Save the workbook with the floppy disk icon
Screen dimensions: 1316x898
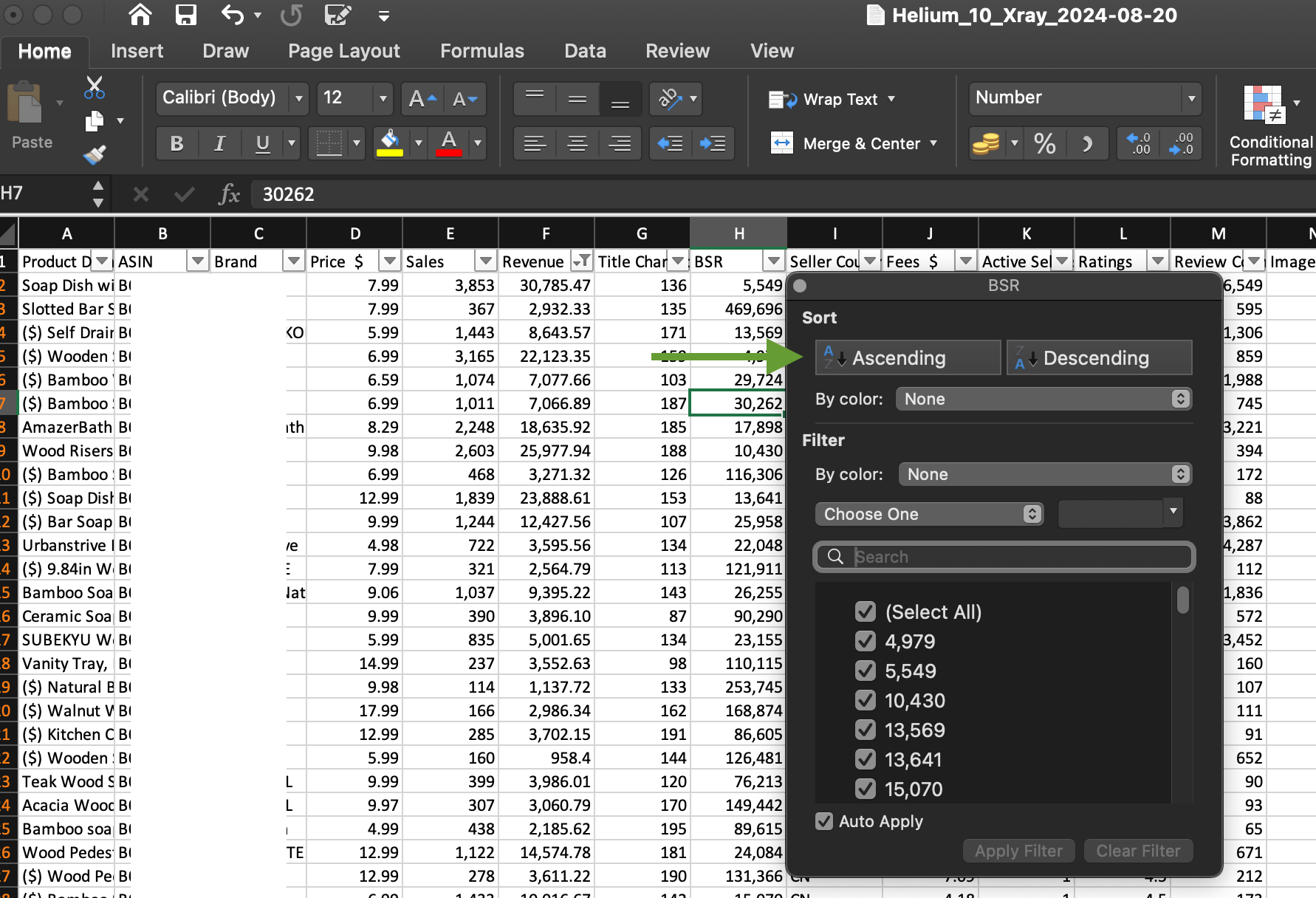(x=185, y=15)
